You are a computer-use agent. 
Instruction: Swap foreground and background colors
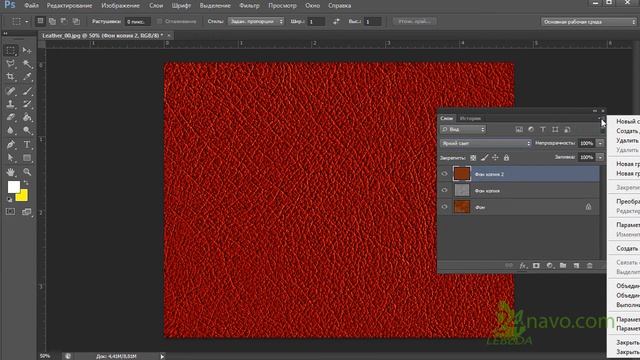pos(27,183)
